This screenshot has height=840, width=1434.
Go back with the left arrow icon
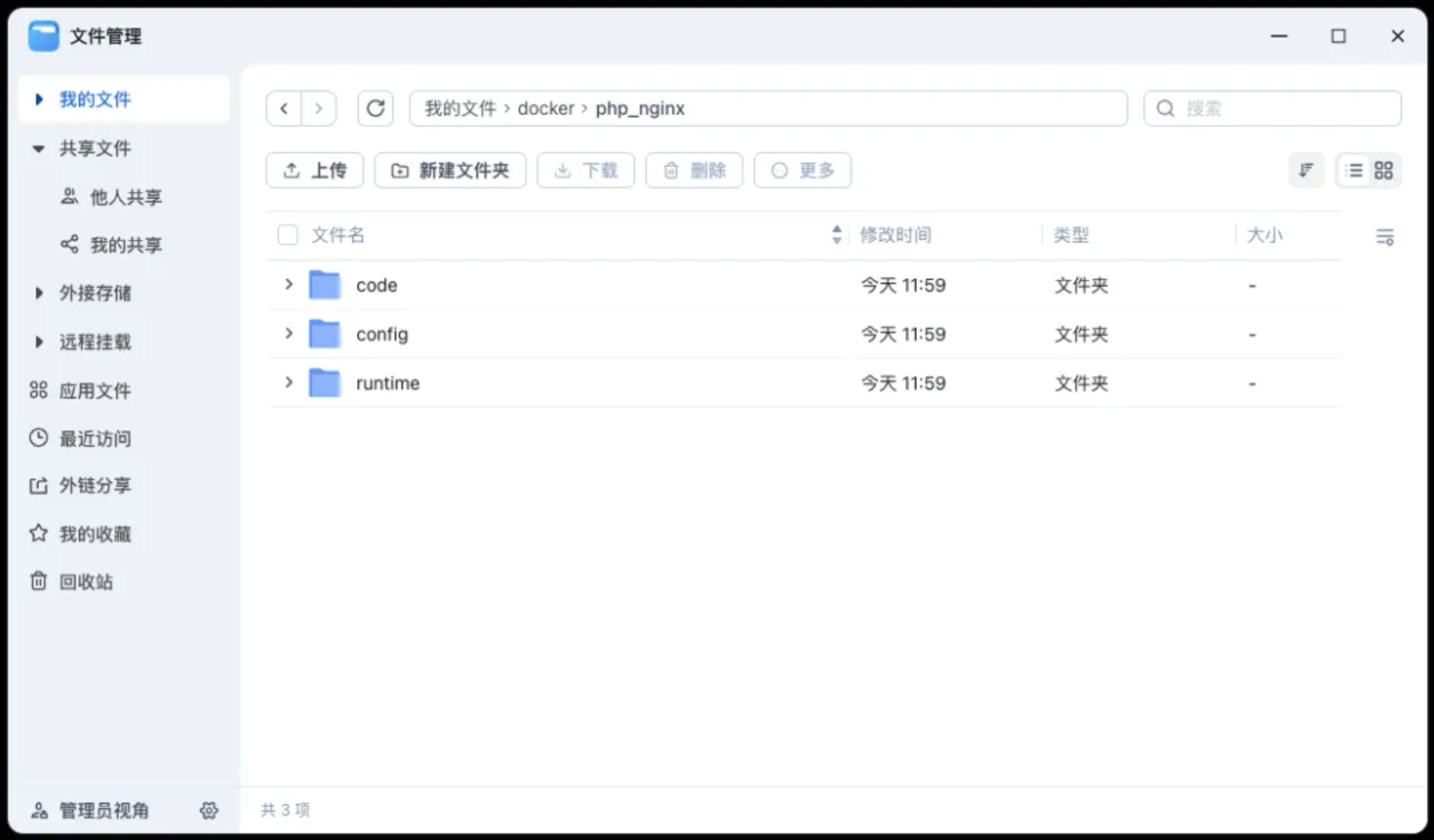point(284,108)
